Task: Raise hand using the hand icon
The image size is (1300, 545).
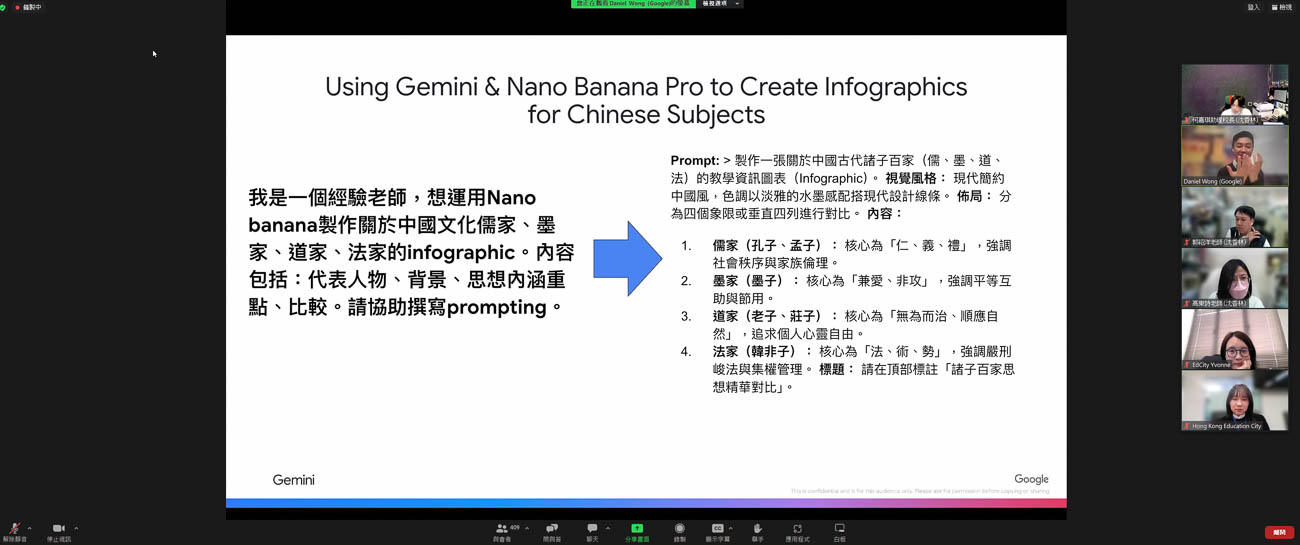Action: point(757,531)
